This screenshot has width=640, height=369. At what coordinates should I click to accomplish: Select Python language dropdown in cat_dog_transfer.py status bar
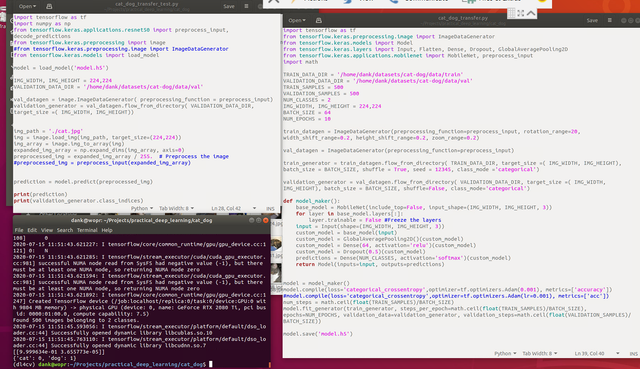pos(505,353)
